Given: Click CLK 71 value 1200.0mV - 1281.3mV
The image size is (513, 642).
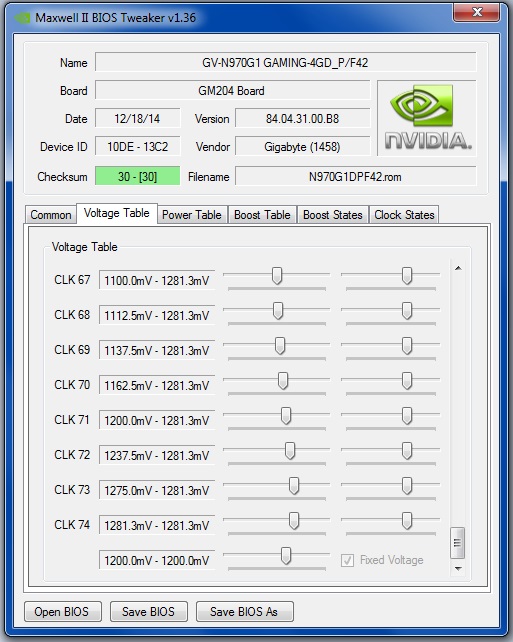Looking at the screenshot, I should click(157, 421).
